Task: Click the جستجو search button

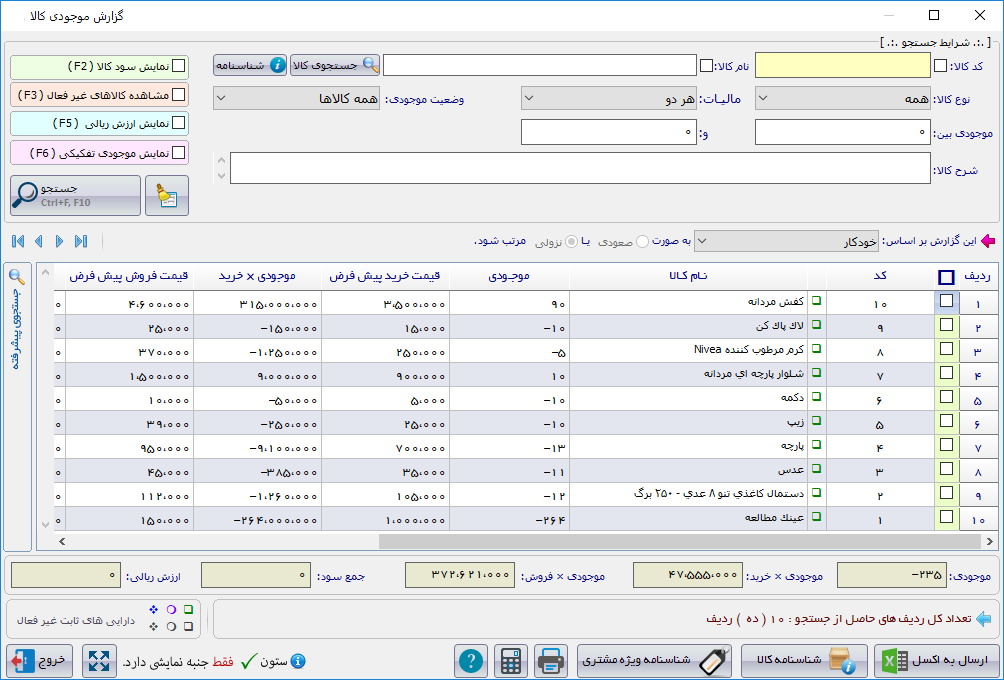Action: pyautogui.click(x=76, y=196)
